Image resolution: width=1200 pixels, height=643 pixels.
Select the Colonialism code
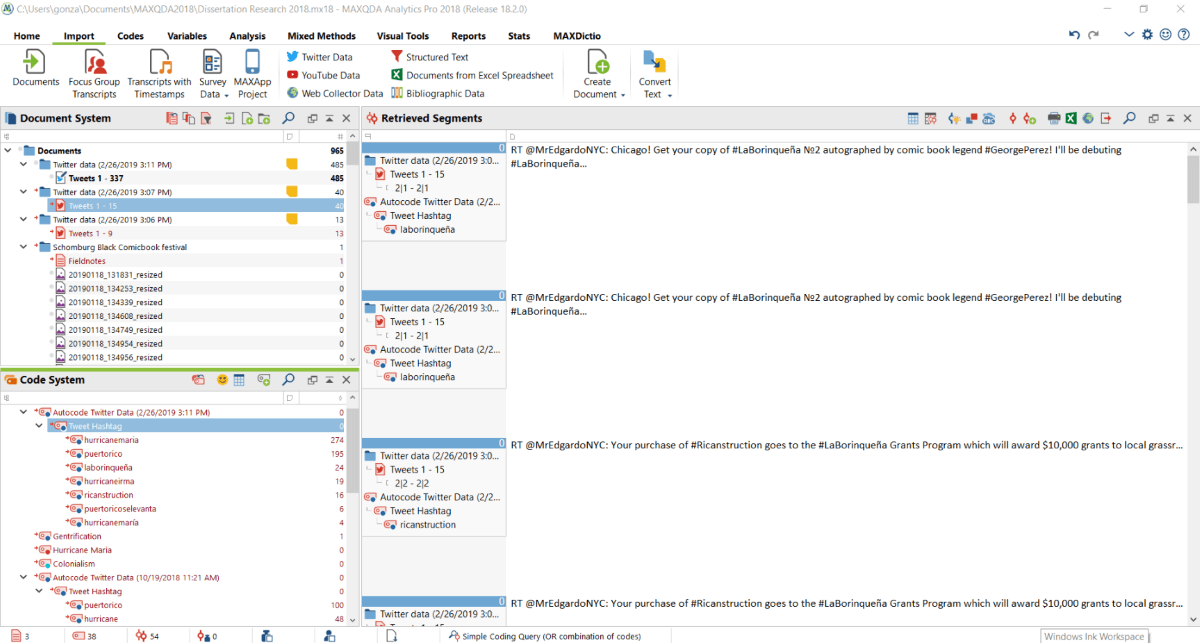(x=73, y=564)
